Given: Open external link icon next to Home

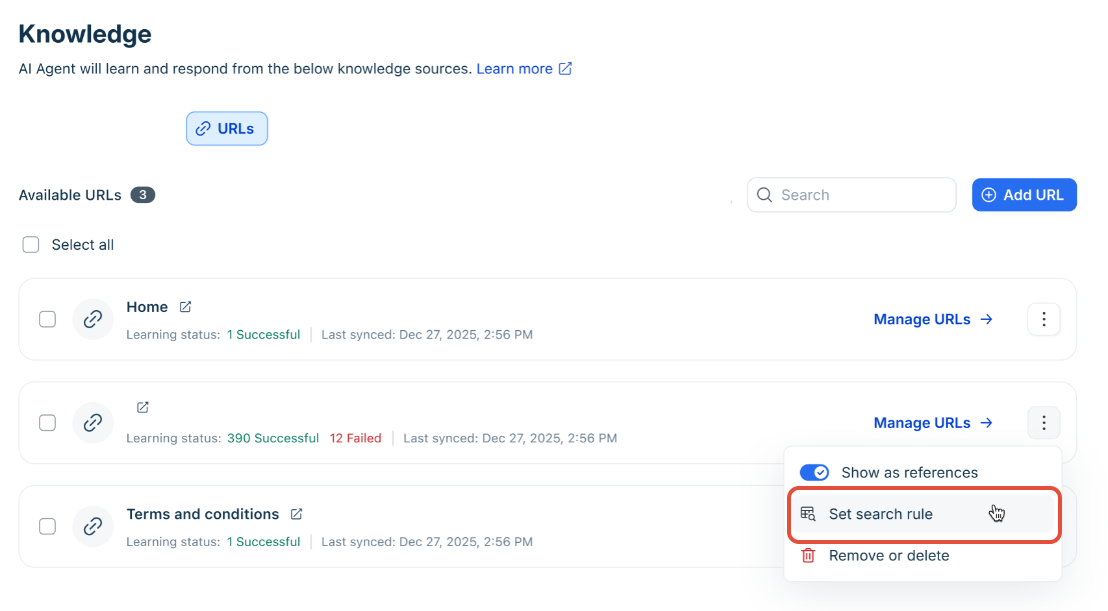Looking at the screenshot, I should point(185,307).
